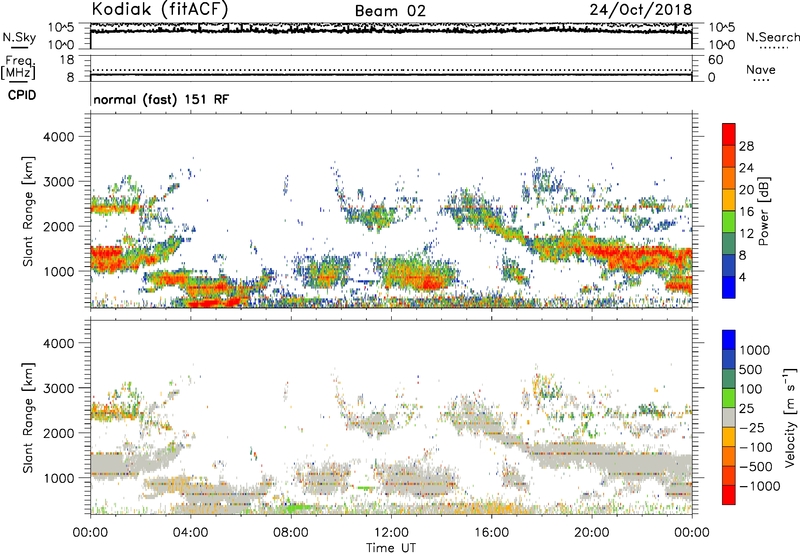Click the blue bottom of Power color bar
Screen dimensions: 800x554
pos(729,287)
